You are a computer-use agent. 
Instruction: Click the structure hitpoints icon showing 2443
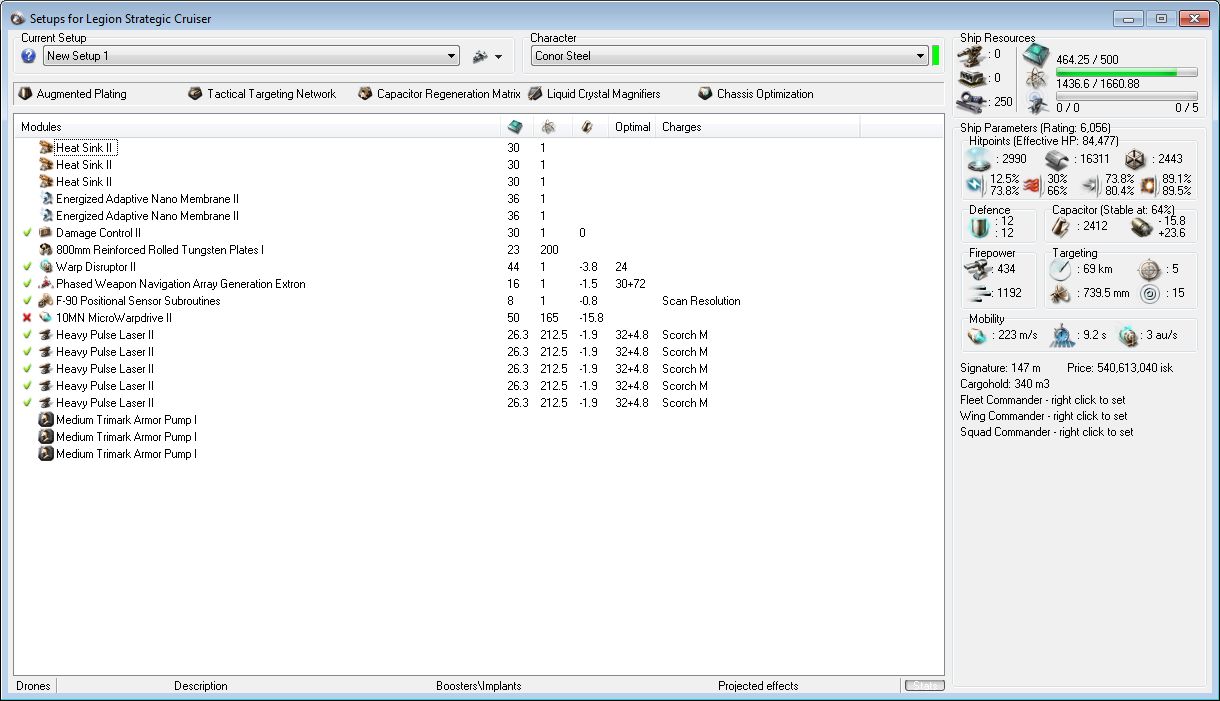pos(1134,159)
